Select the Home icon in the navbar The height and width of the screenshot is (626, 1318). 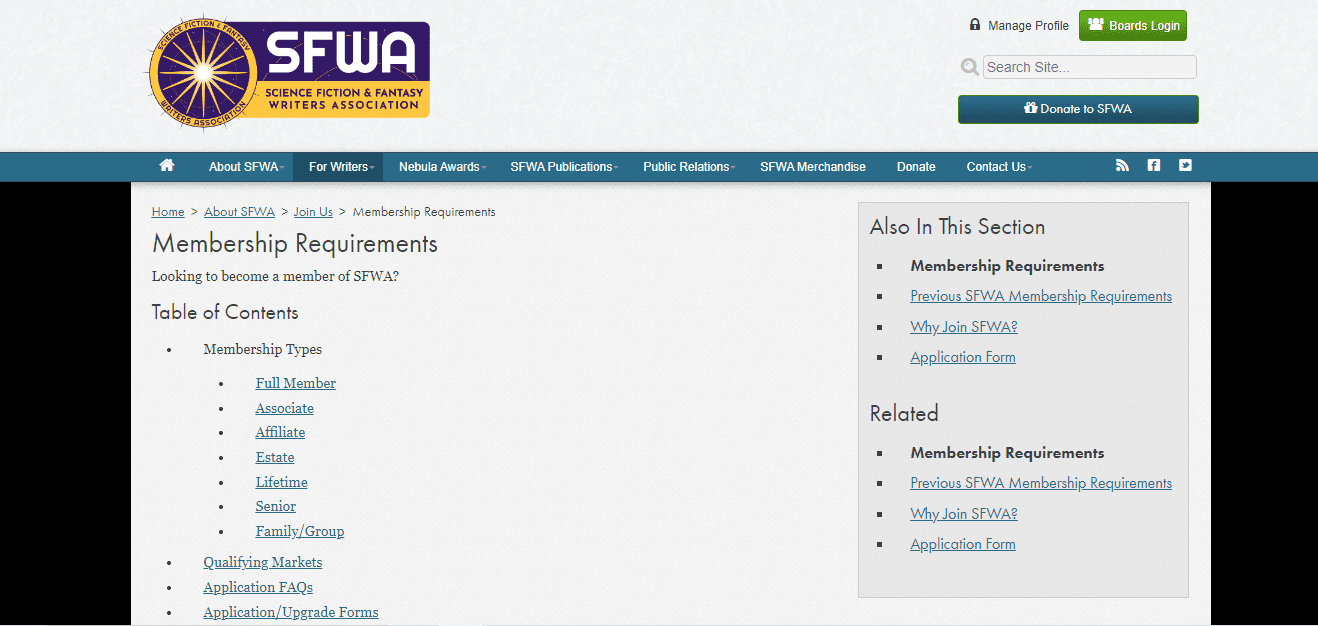click(x=166, y=166)
